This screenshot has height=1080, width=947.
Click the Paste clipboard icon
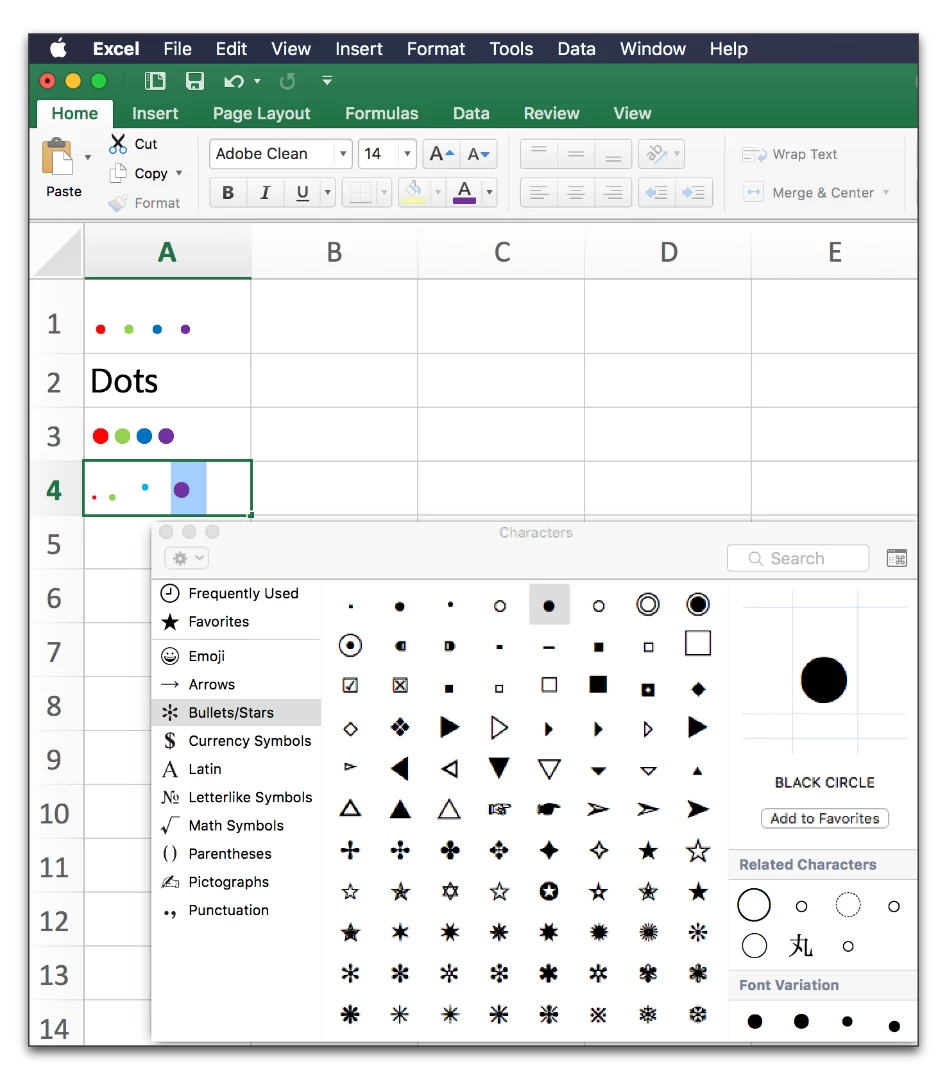coord(58,157)
